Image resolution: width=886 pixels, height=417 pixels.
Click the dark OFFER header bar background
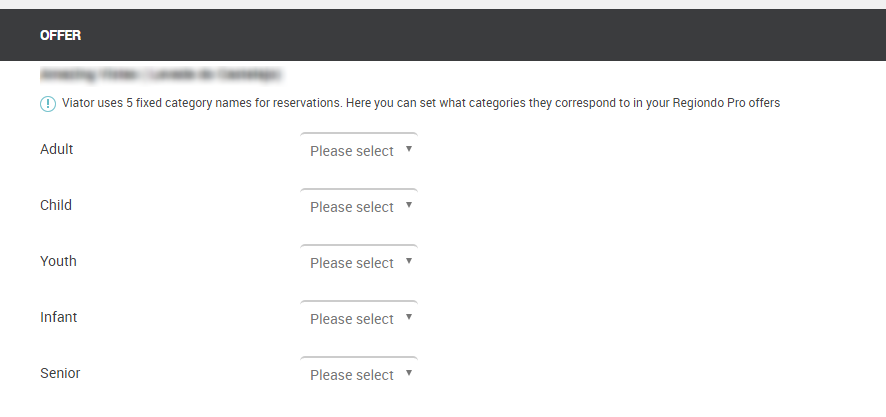coord(500,35)
